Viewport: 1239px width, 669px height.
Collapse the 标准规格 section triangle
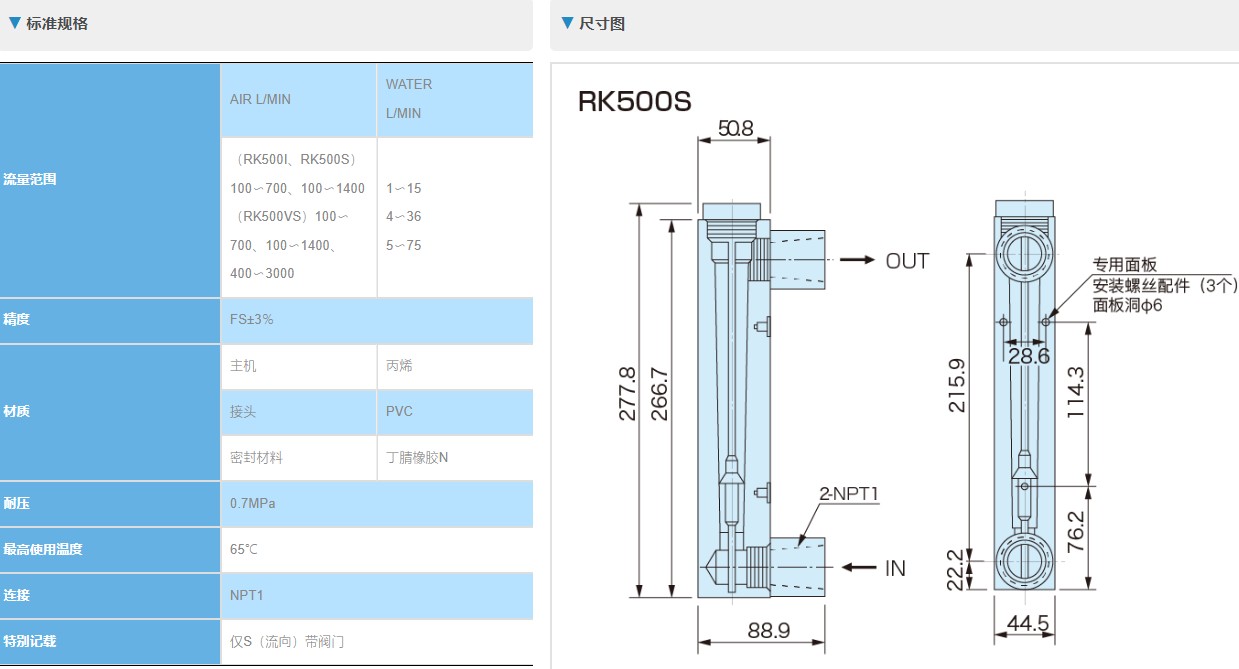pos(15,22)
